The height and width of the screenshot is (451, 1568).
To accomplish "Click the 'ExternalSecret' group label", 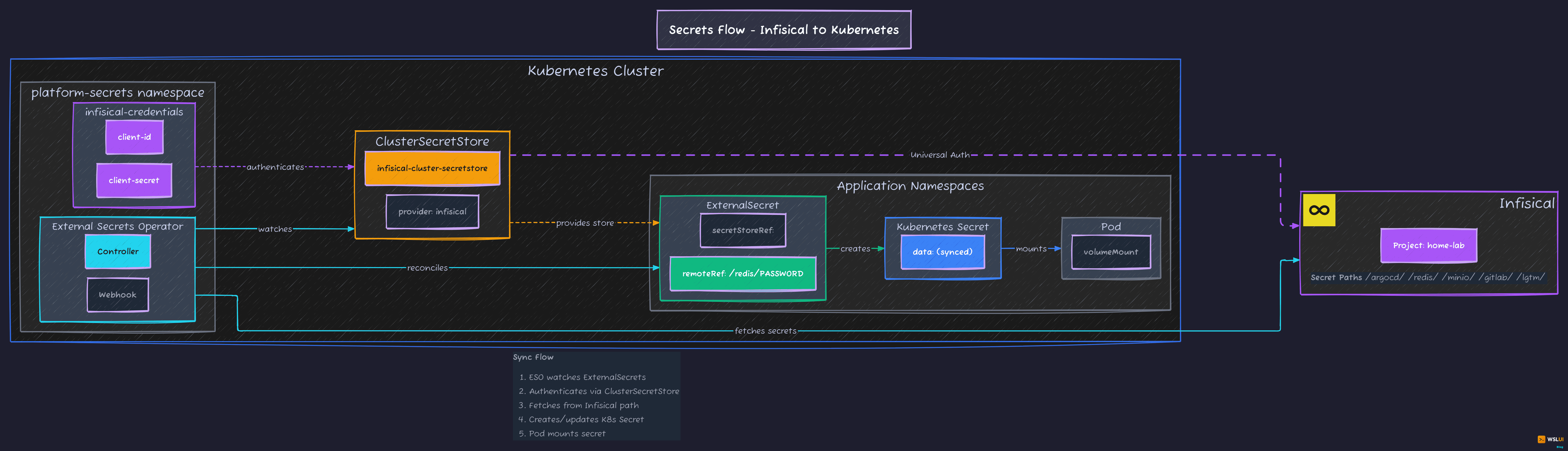I will coord(743,205).
